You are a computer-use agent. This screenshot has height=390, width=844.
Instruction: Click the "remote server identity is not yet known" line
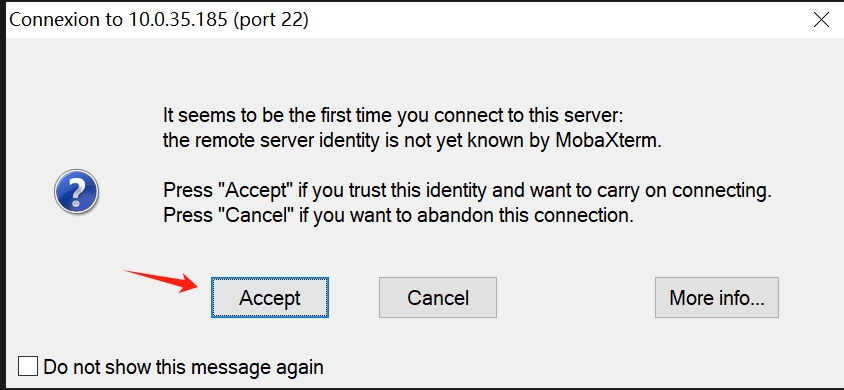(412, 141)
